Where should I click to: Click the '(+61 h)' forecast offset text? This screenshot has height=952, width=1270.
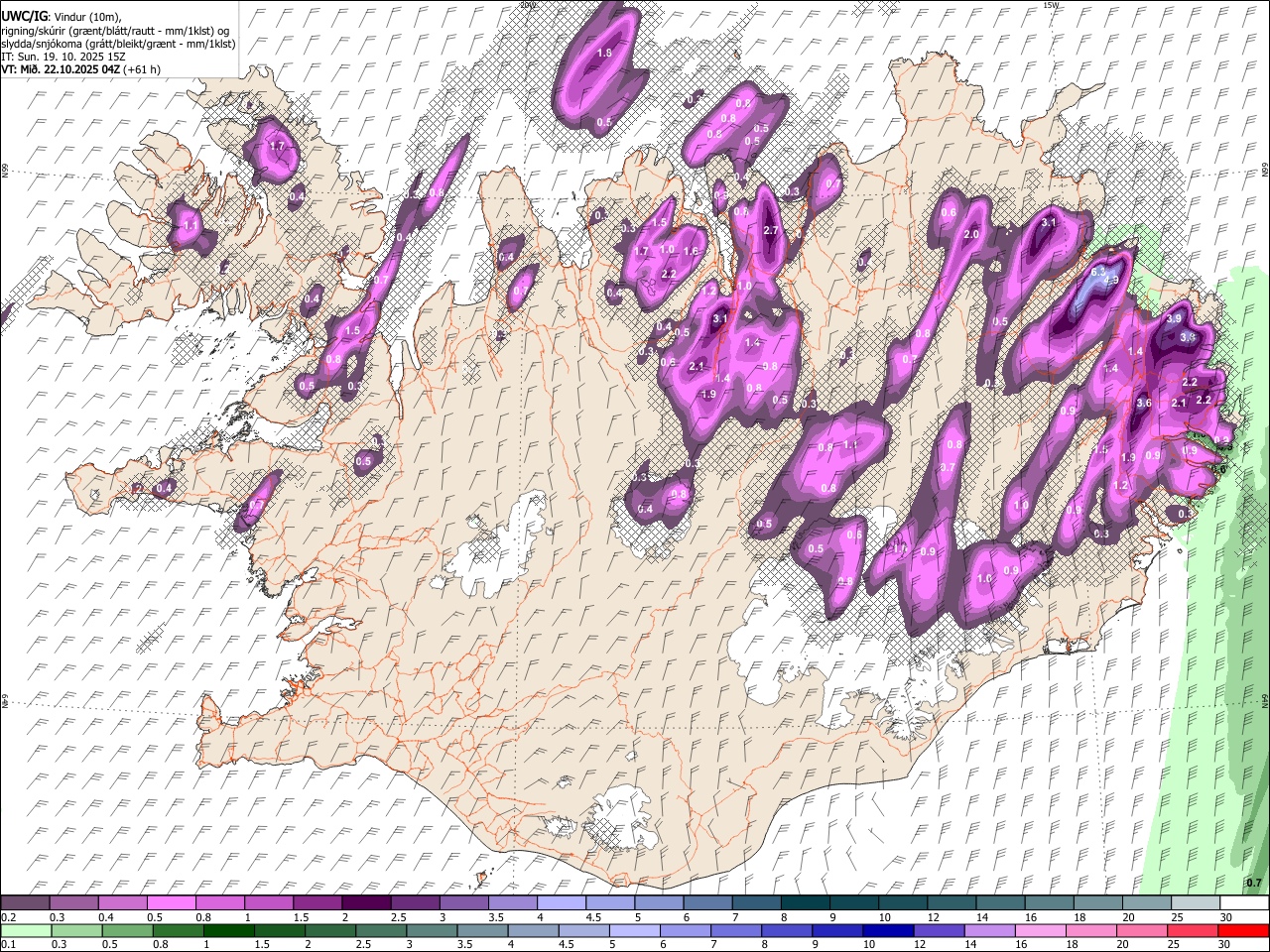142,69
